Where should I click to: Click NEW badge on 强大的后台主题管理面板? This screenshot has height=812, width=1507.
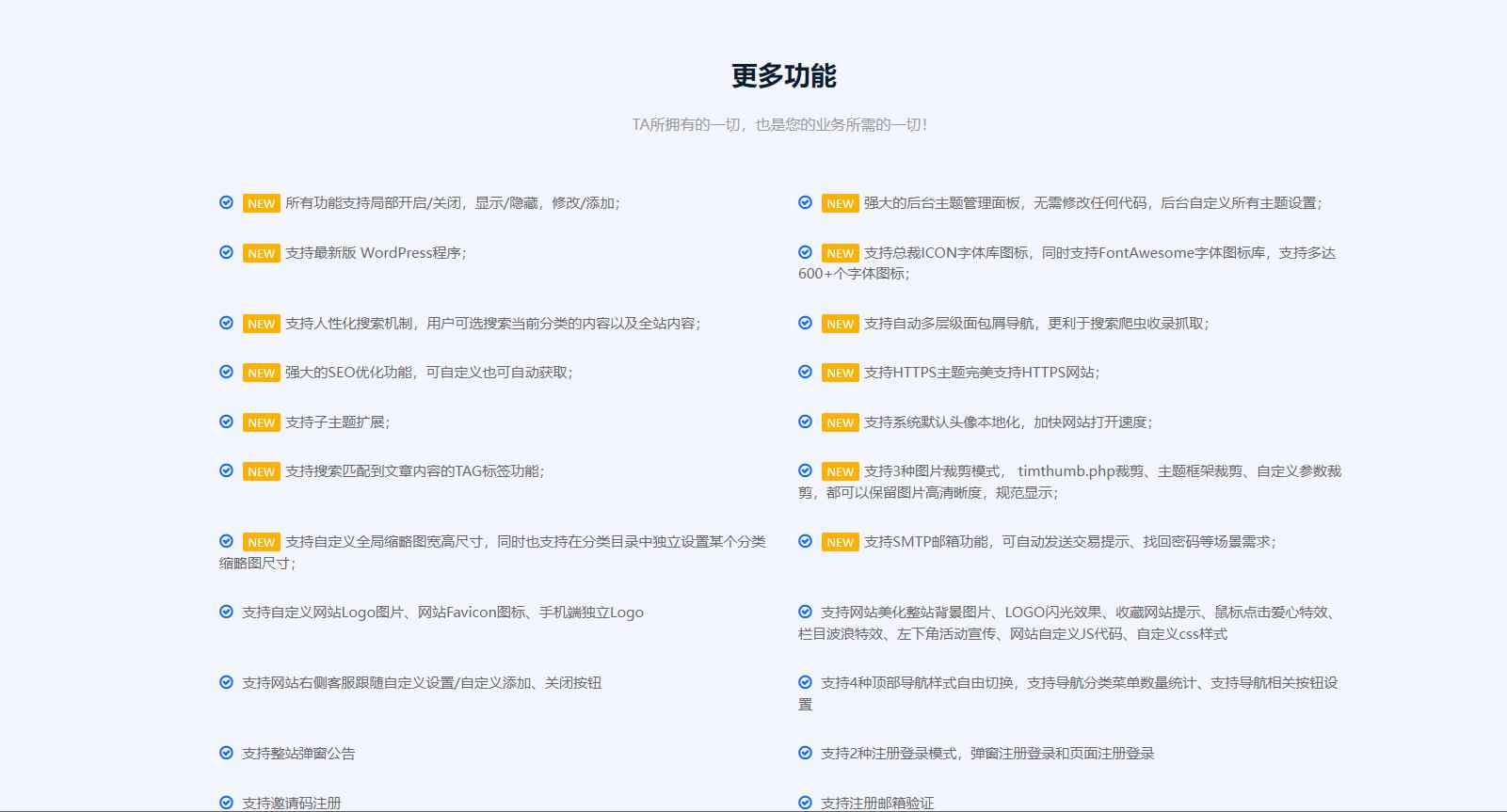tap(841, 203)
